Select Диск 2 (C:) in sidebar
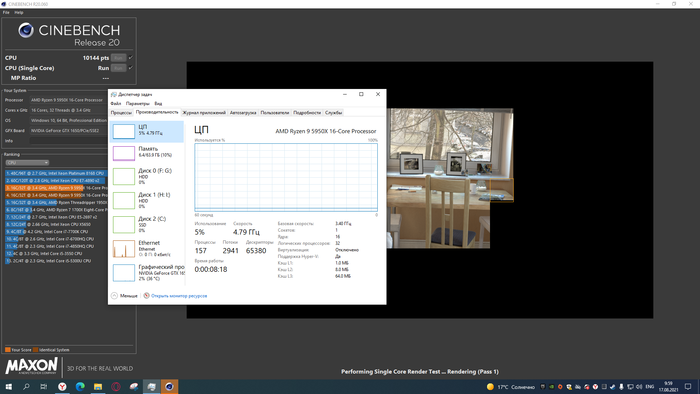Screen dimensions: 700x394 click(x=147, y=224)
